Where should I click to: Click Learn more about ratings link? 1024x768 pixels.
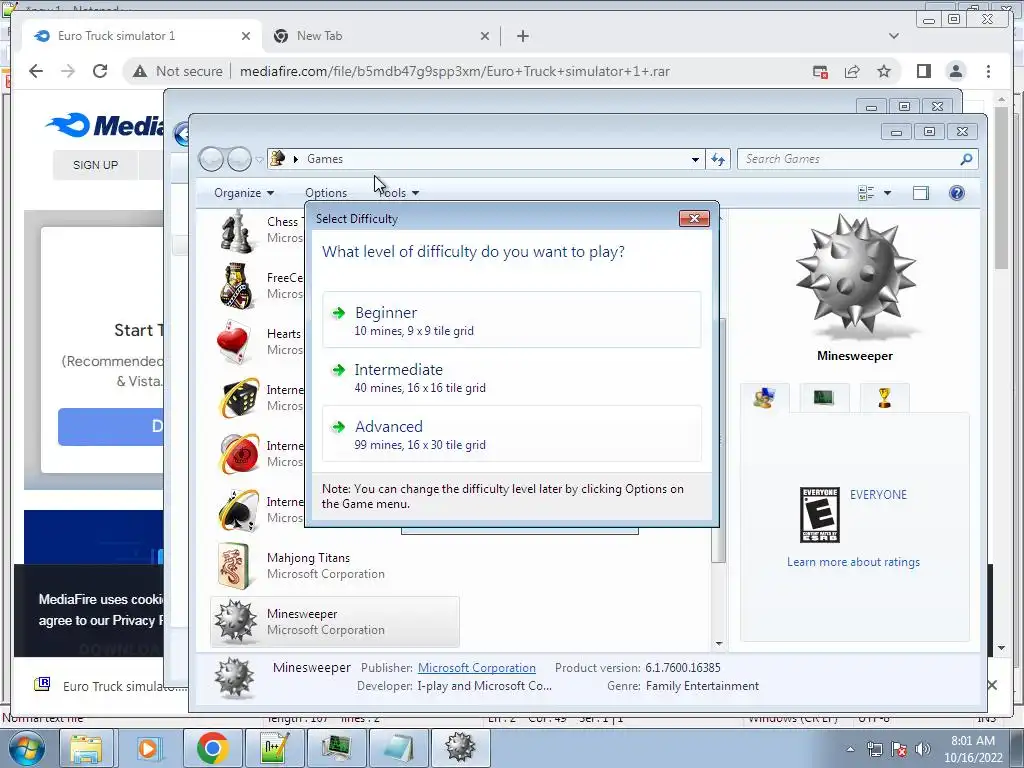pos(853,562)
